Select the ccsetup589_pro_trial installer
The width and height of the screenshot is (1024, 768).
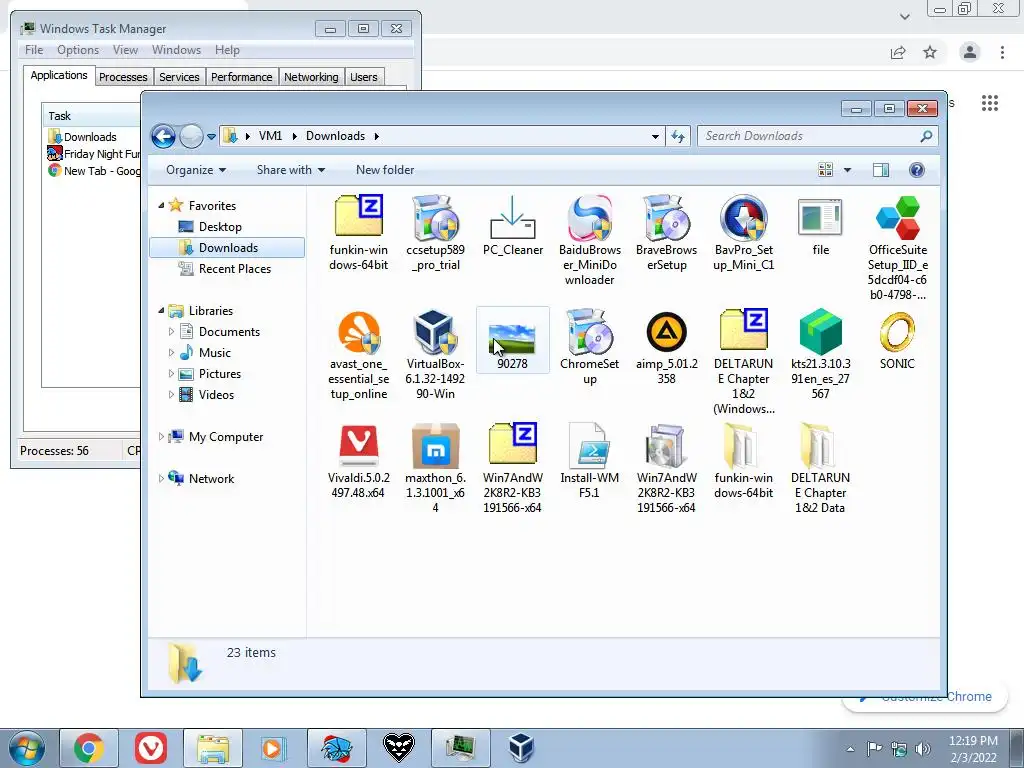[436, 232]
